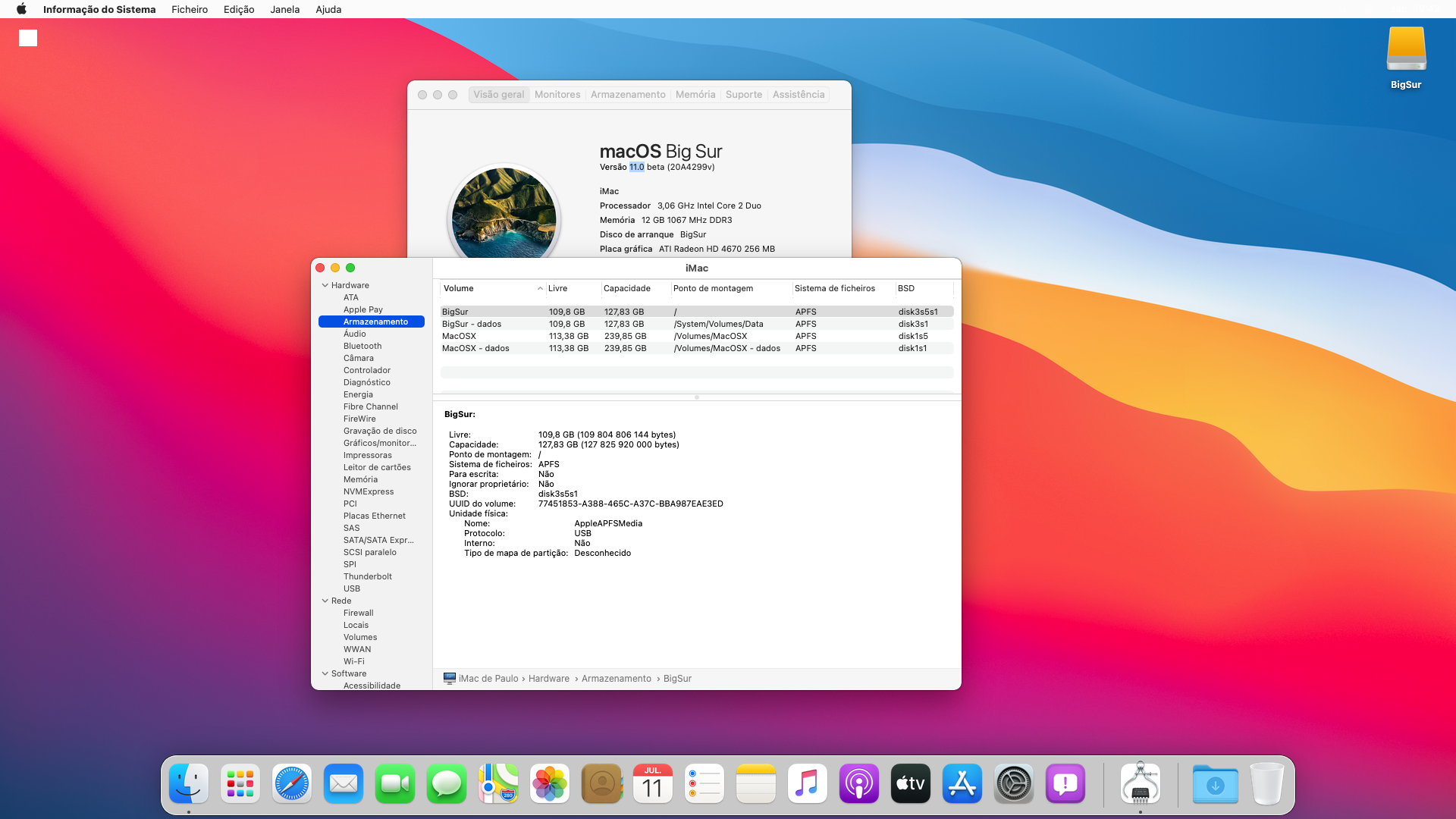Viewport: 1456px width, 819px height.
Task: Click Hardware in the path bar
Action: pos(549,679)
